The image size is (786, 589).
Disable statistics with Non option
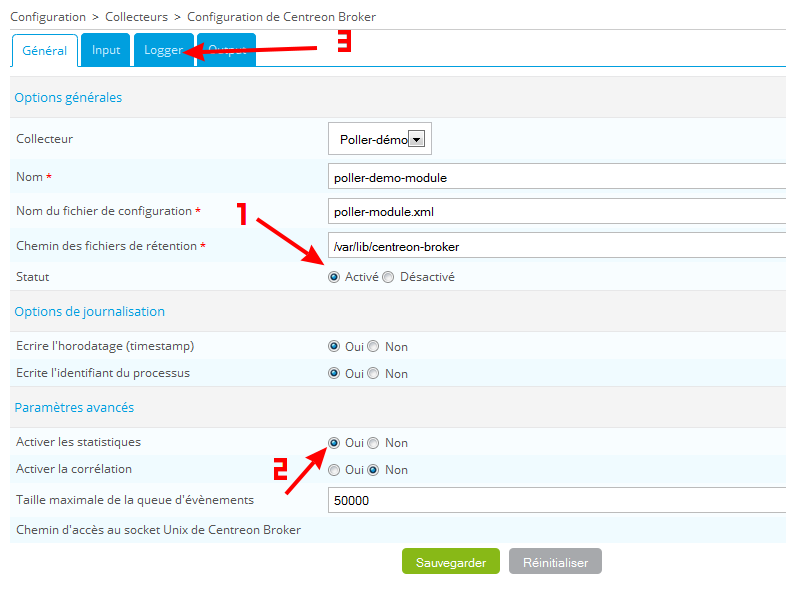tap(373, 443)
